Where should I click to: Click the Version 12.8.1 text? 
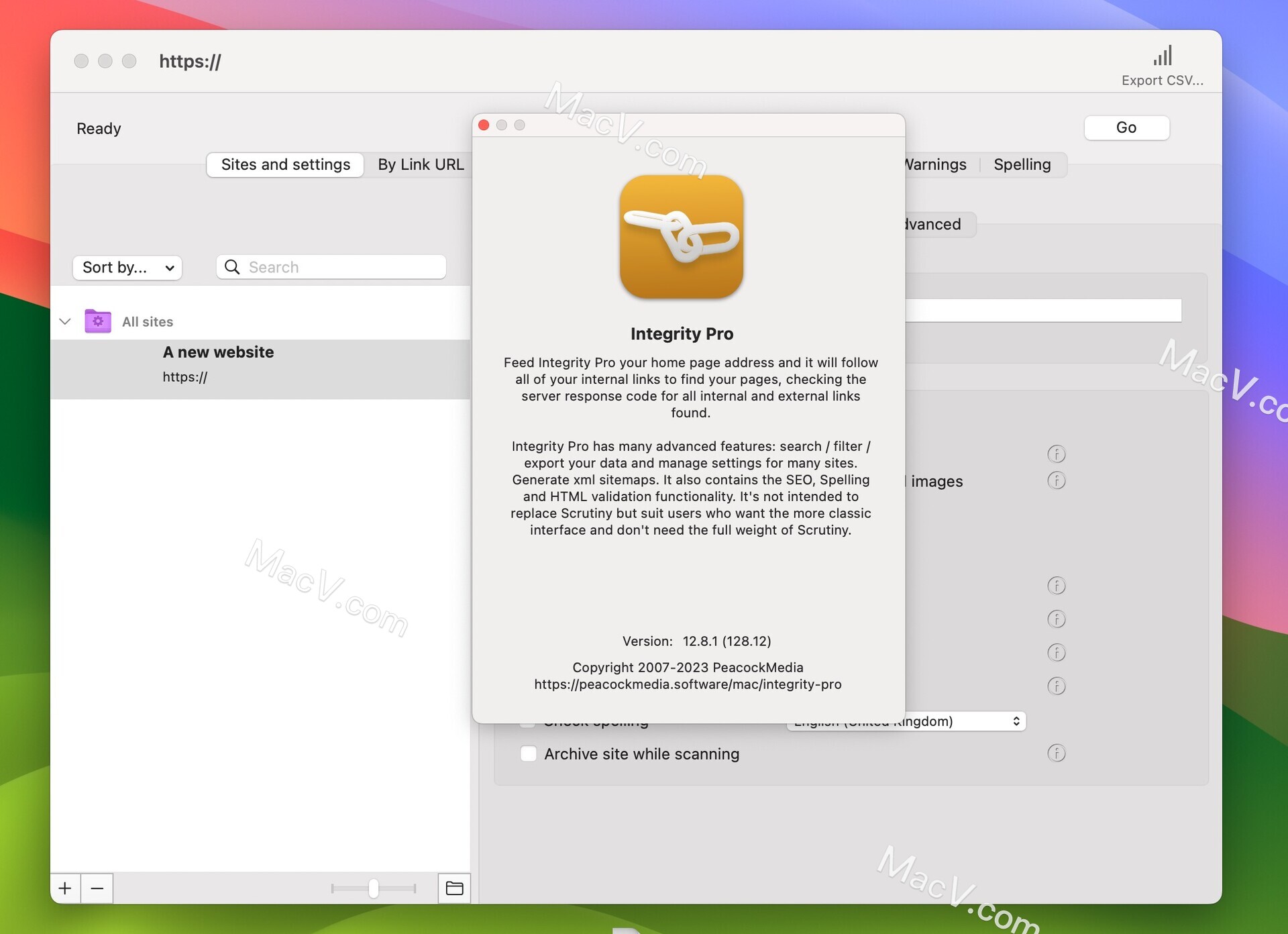[x=696, y=641]
